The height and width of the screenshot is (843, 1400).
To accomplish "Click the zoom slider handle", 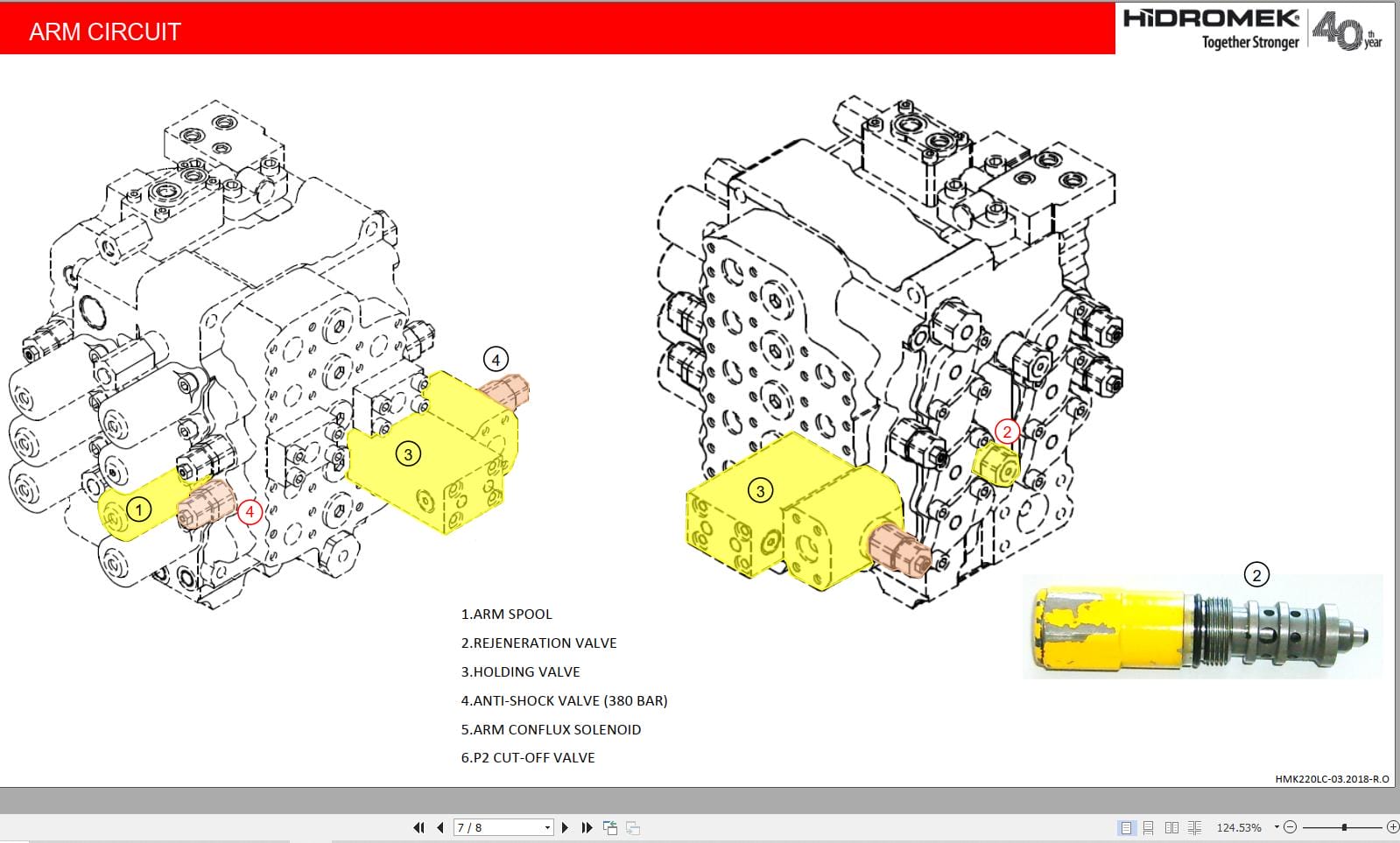I will 1344,827.
